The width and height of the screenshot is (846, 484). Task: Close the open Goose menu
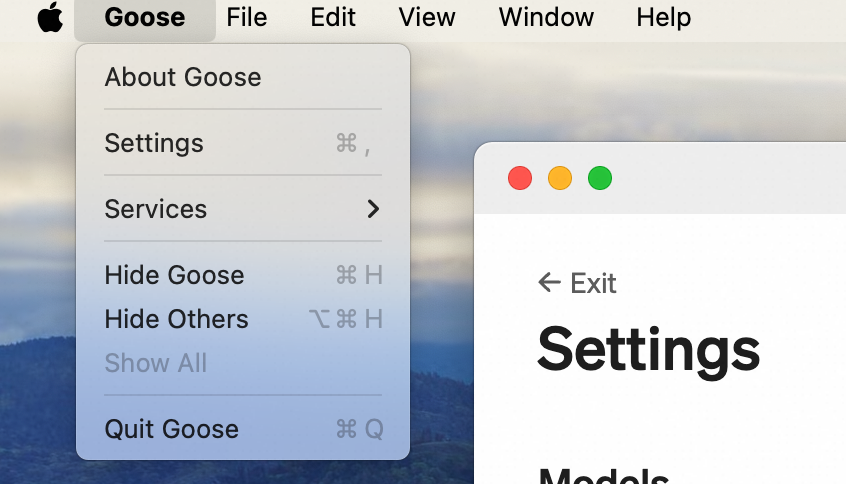click(x=145, y=17)
